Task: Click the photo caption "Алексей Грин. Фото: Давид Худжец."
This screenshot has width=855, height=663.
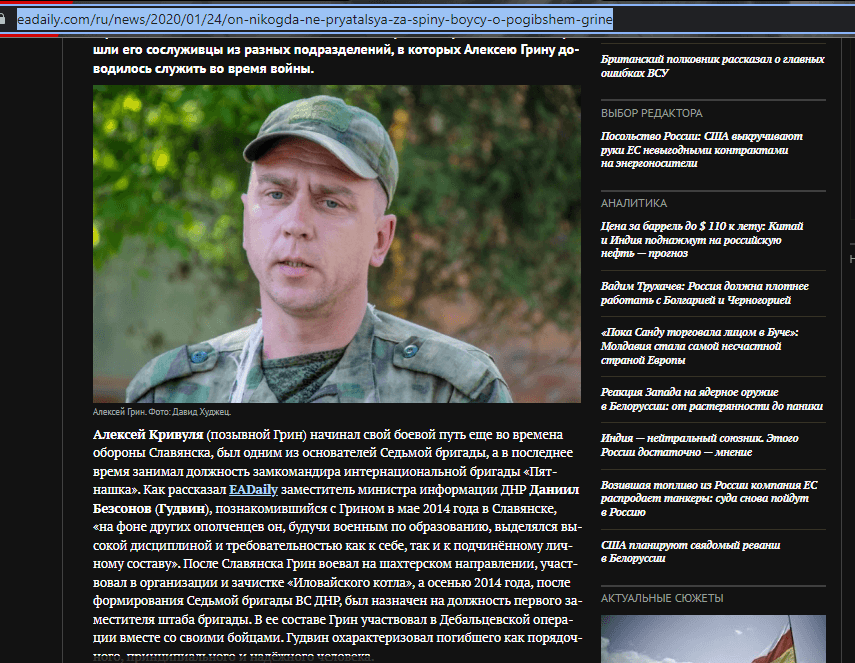Action: click(162, 412)
